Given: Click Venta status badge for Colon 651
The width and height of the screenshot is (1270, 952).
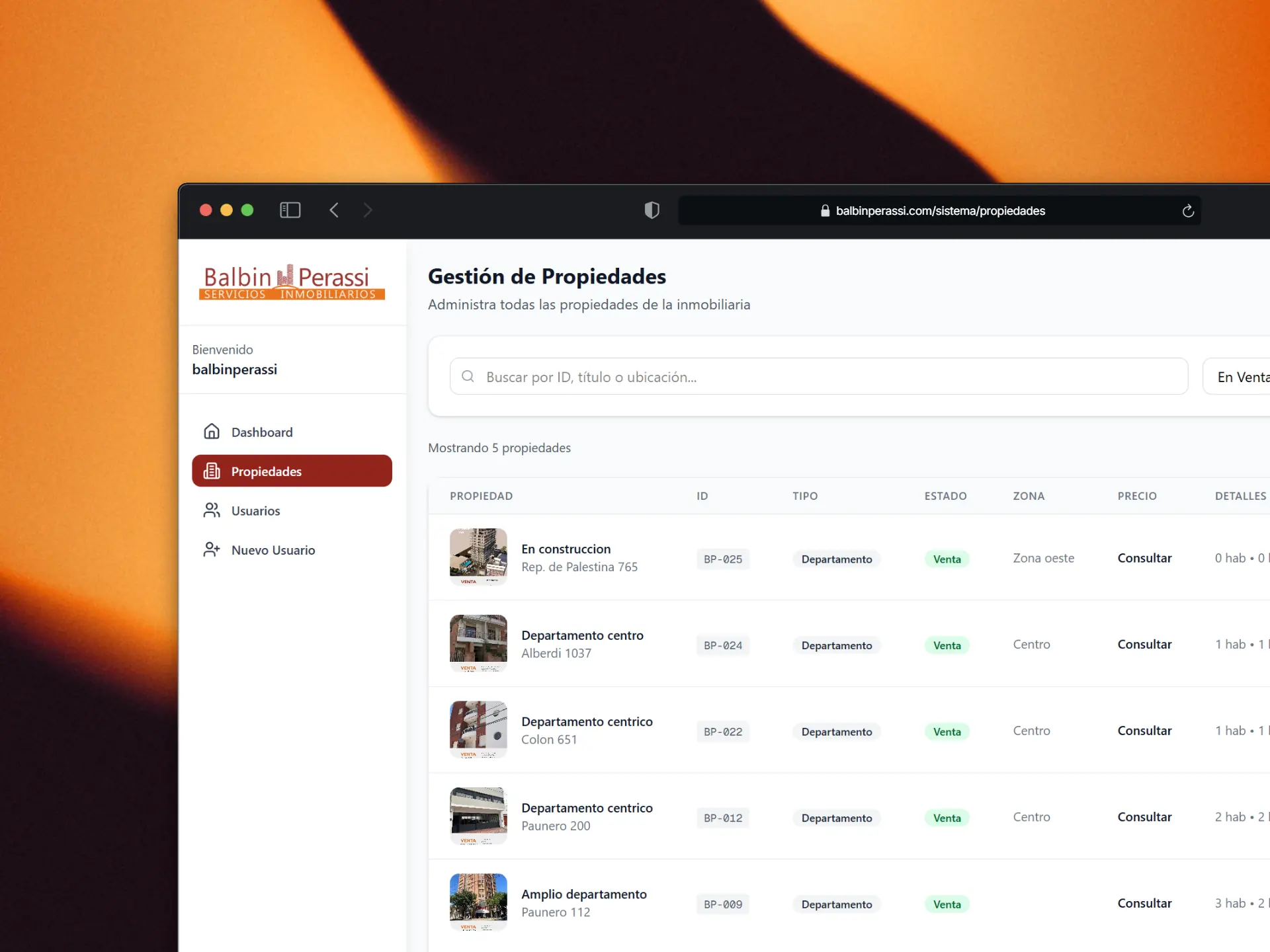Looking at the screenshot, I should click(947, 732).
